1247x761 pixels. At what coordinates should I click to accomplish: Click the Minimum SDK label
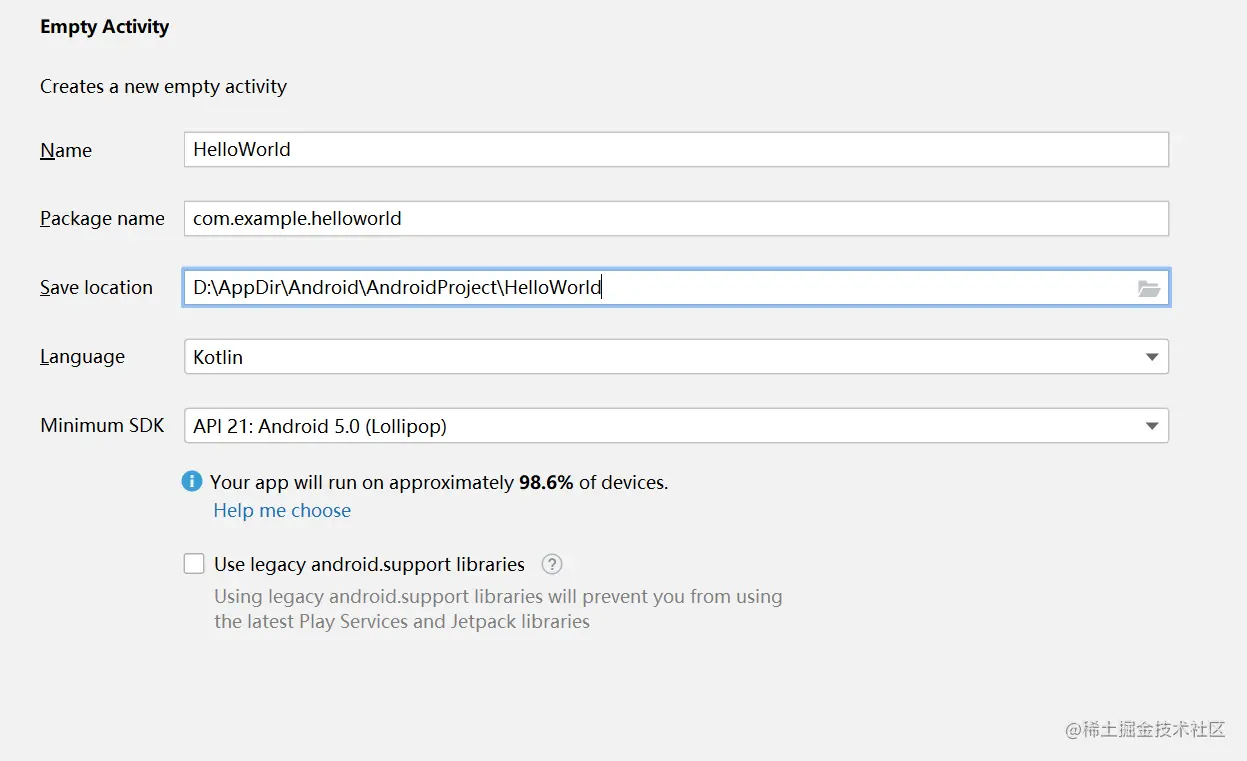point(102,425)
